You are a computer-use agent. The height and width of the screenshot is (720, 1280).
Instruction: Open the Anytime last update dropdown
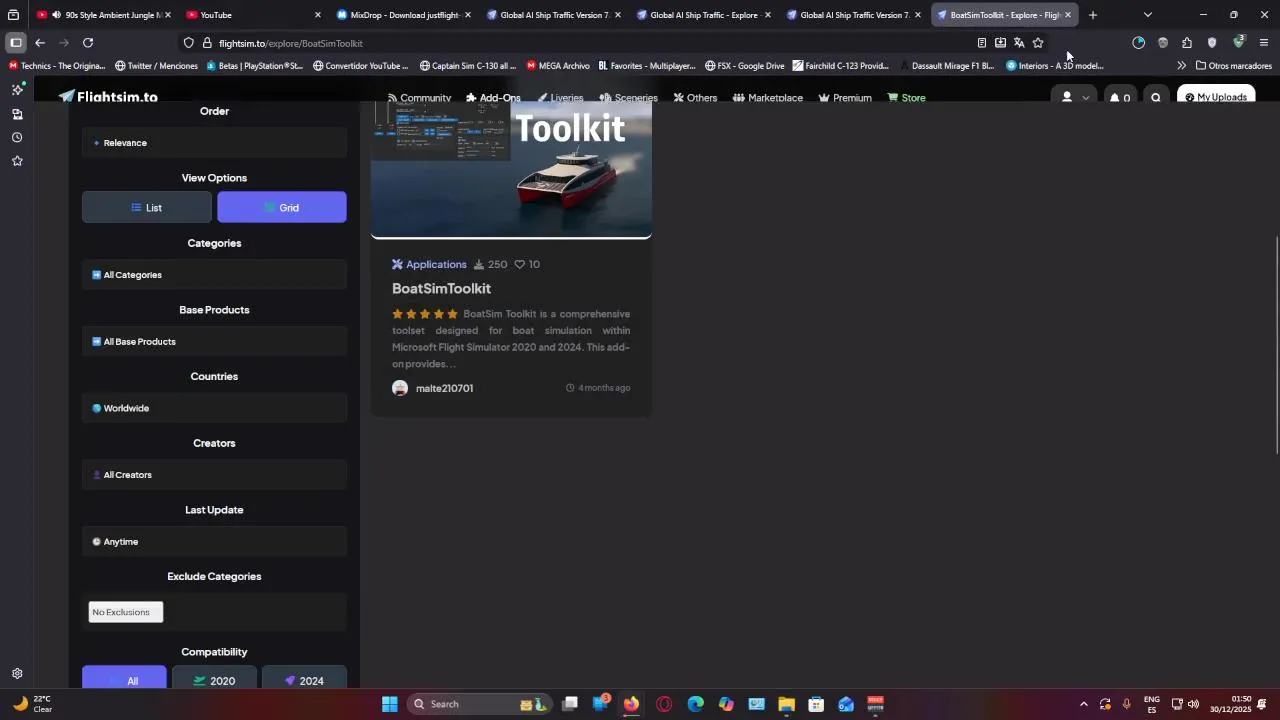pyautogui.click(x=214, y=542)
